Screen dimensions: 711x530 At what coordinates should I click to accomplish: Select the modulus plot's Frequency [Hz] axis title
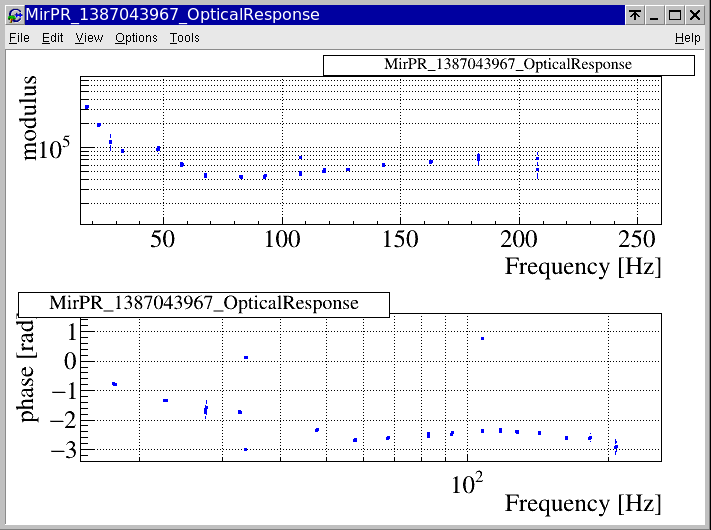pos(583,267)
